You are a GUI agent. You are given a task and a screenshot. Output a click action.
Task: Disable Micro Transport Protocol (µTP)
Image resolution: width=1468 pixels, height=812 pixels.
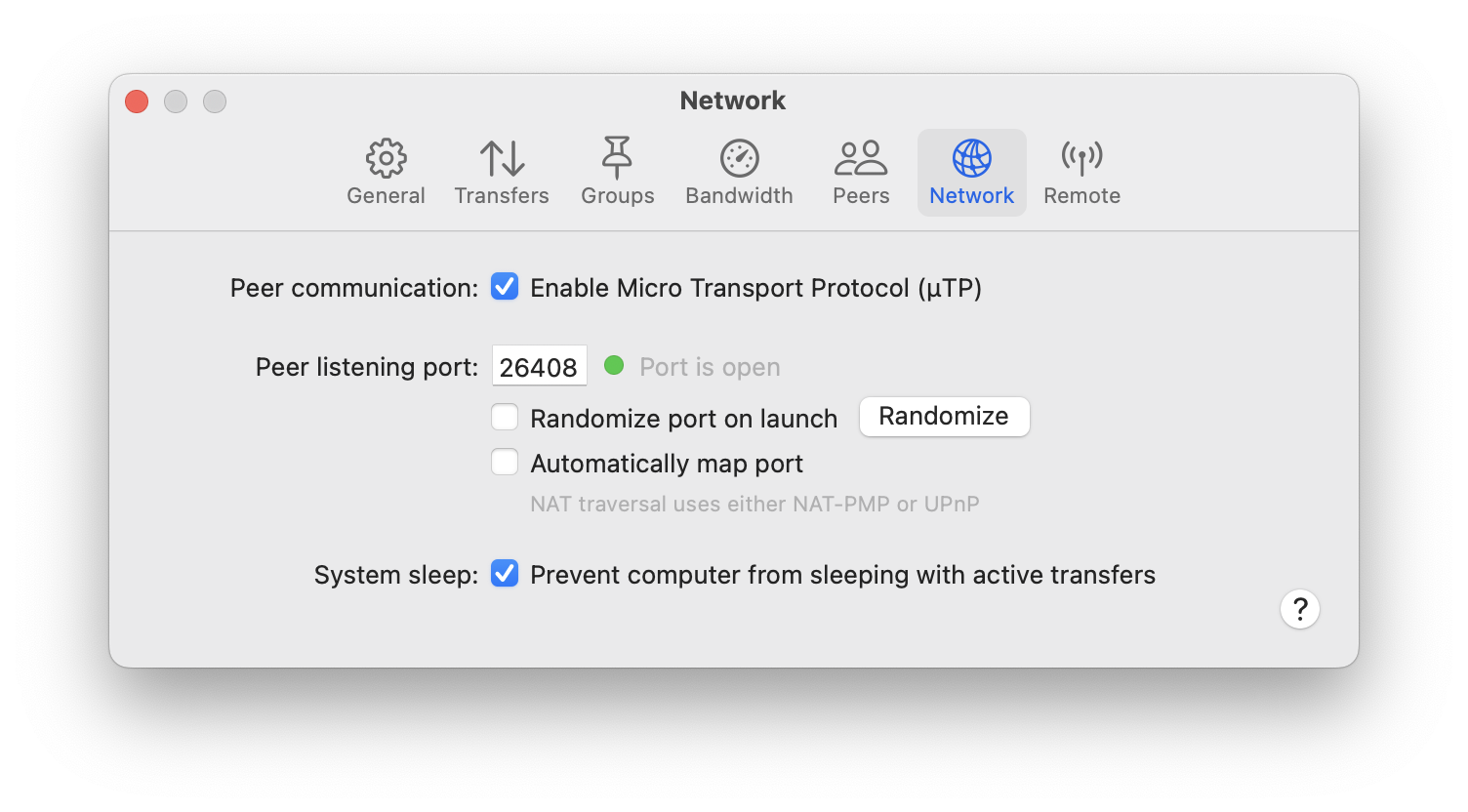505,287
